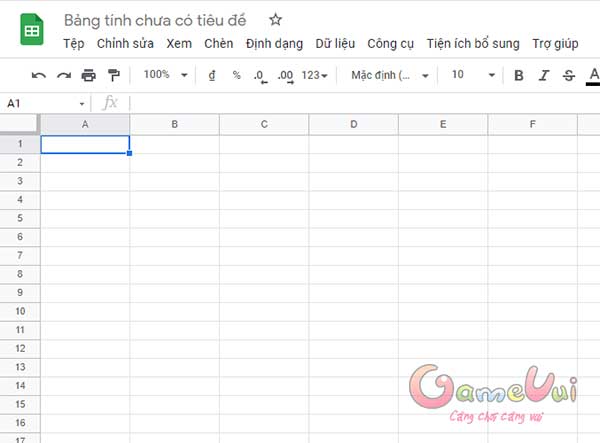Select column E header

tap(443, 124)
